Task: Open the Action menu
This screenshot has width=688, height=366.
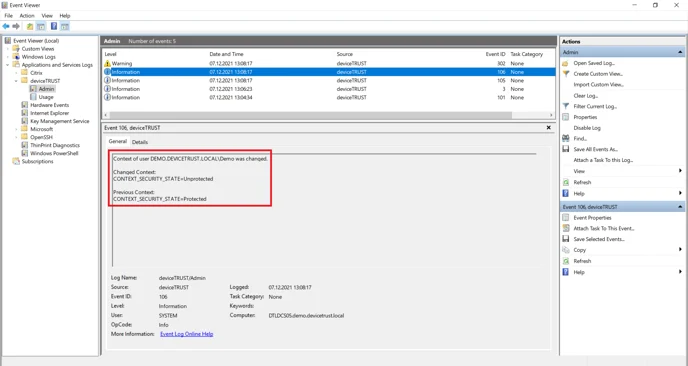Action: point(27,16)
